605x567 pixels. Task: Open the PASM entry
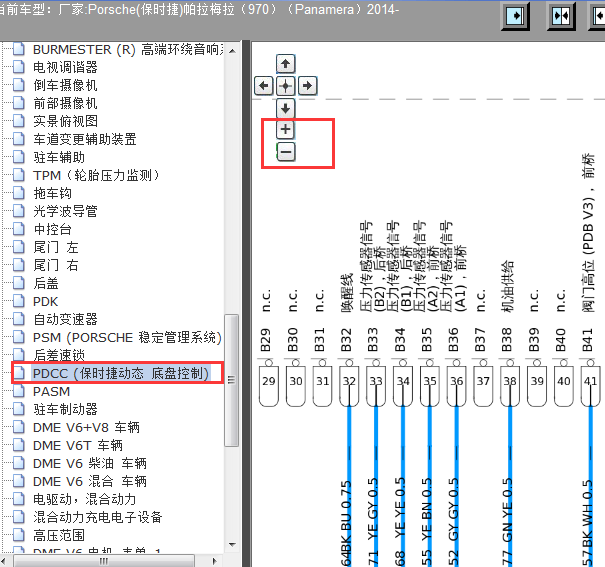[51, 392]
